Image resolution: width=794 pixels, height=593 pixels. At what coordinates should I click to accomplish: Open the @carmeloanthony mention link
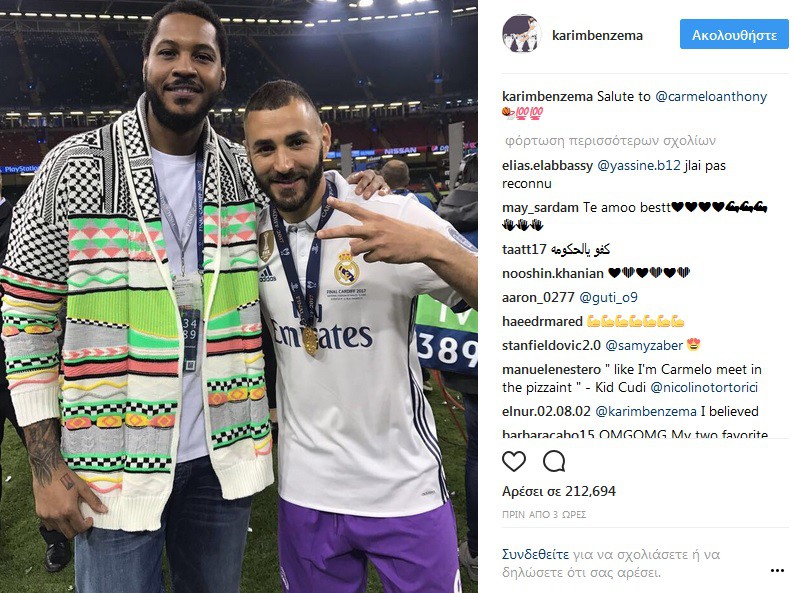[x=711, y=96]
